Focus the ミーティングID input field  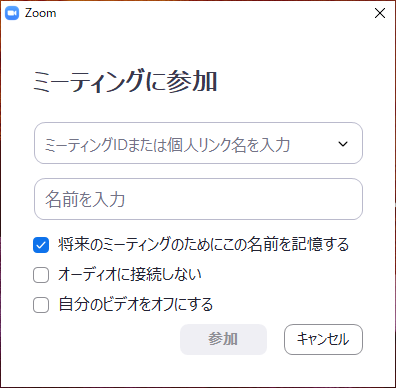pyautogui.click(x=198, y=143)
